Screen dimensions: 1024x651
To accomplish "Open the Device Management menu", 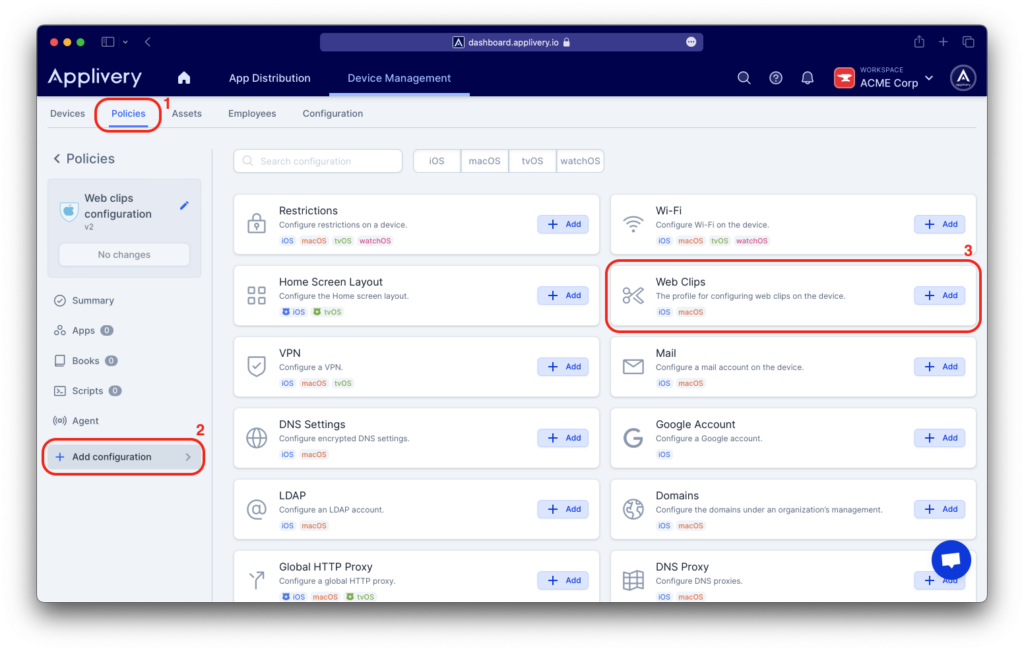I will click(x=399, y=78).
